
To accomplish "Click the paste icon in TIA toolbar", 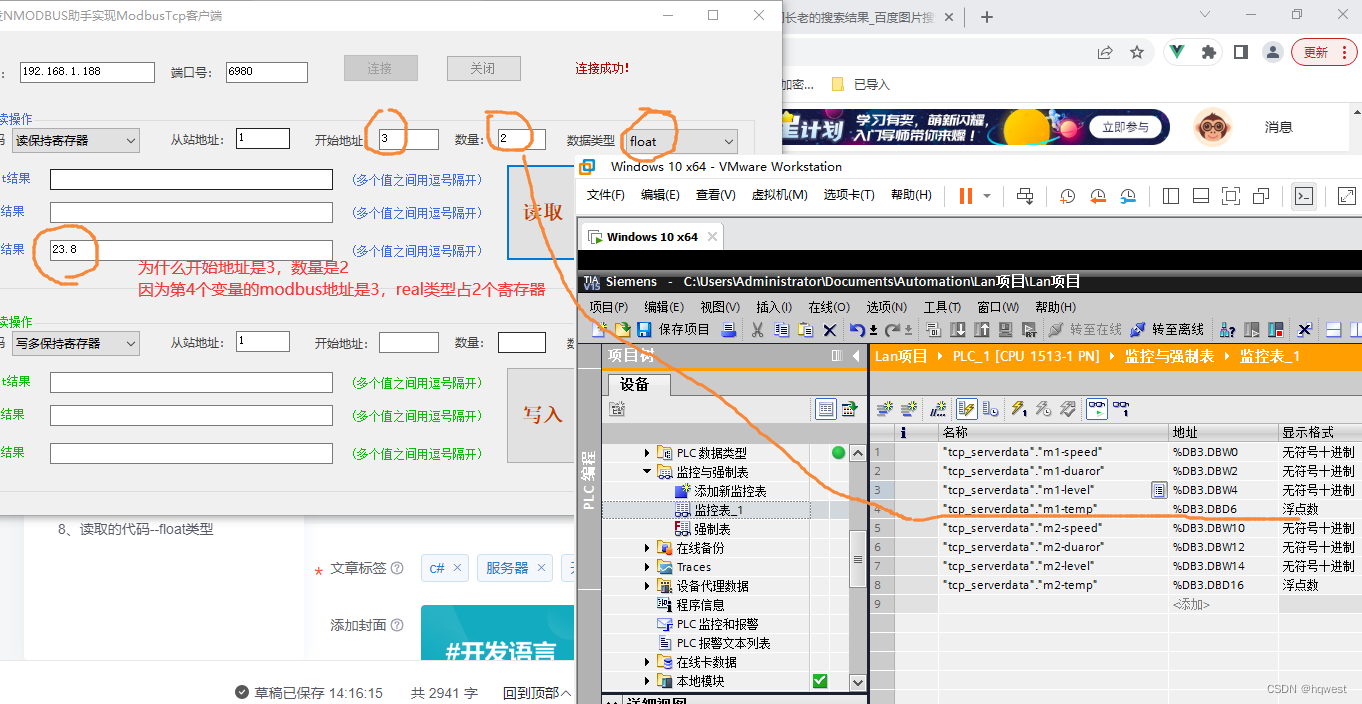I will (804, 330).
